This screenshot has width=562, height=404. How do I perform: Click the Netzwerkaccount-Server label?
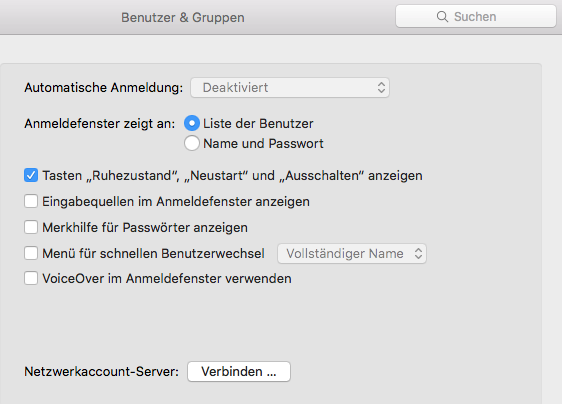point(101,371)
